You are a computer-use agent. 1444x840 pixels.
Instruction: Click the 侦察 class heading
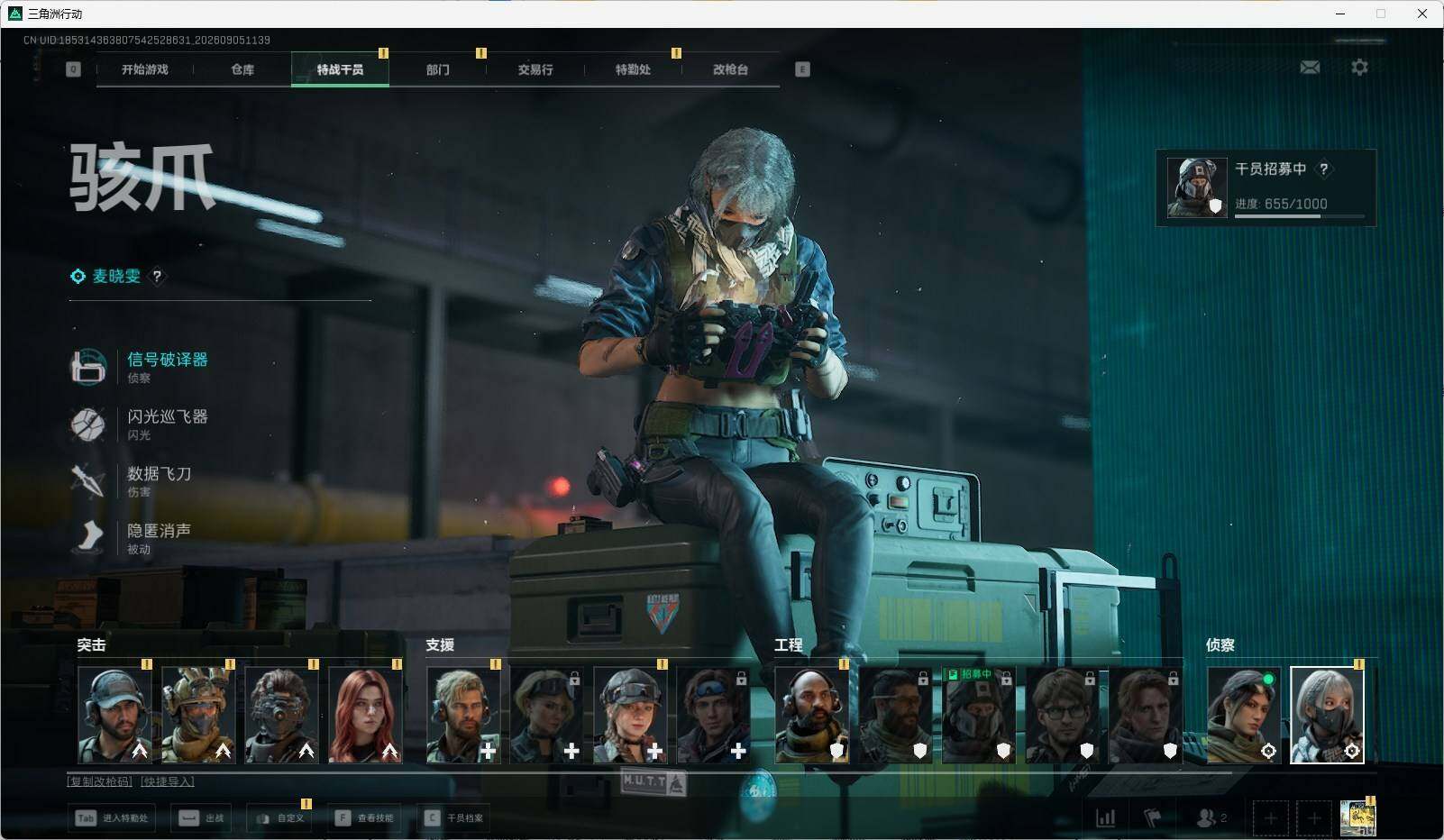[x=1220, y=645]
